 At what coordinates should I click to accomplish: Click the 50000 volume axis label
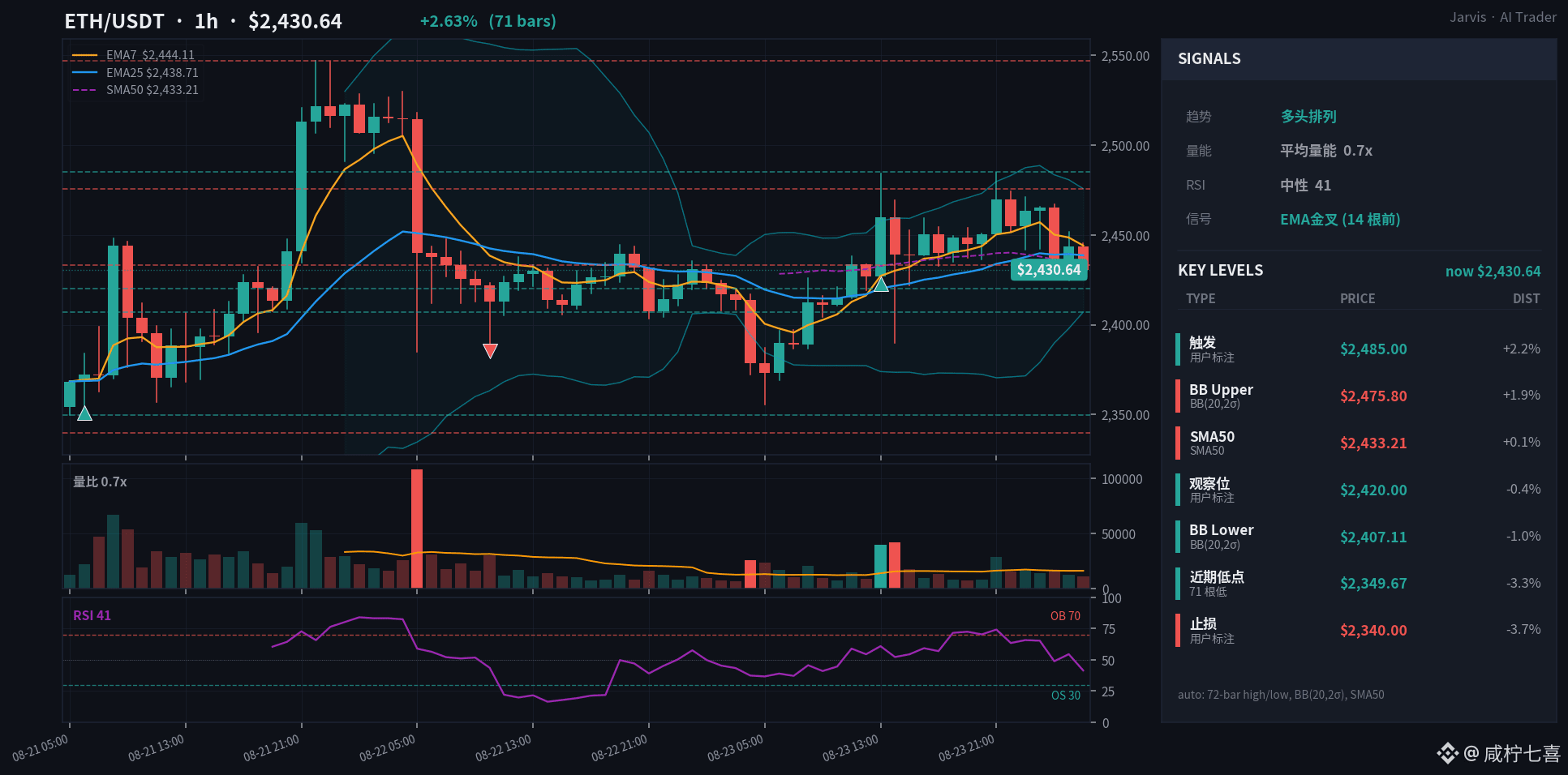1118,534
